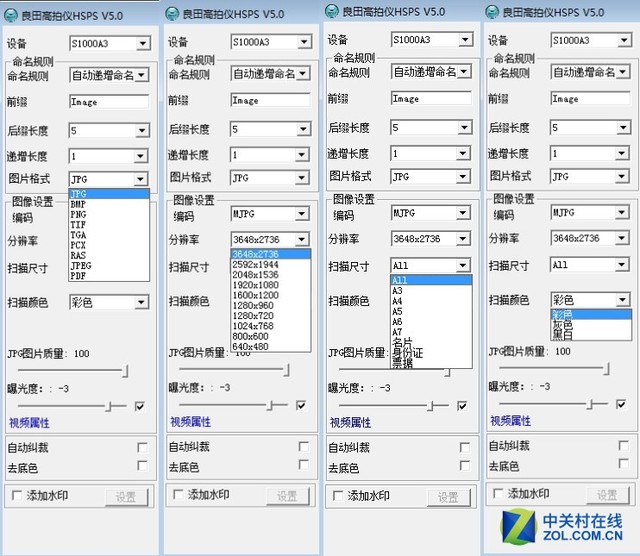Choose A3 scan size in the list

[x=431, y=291]
